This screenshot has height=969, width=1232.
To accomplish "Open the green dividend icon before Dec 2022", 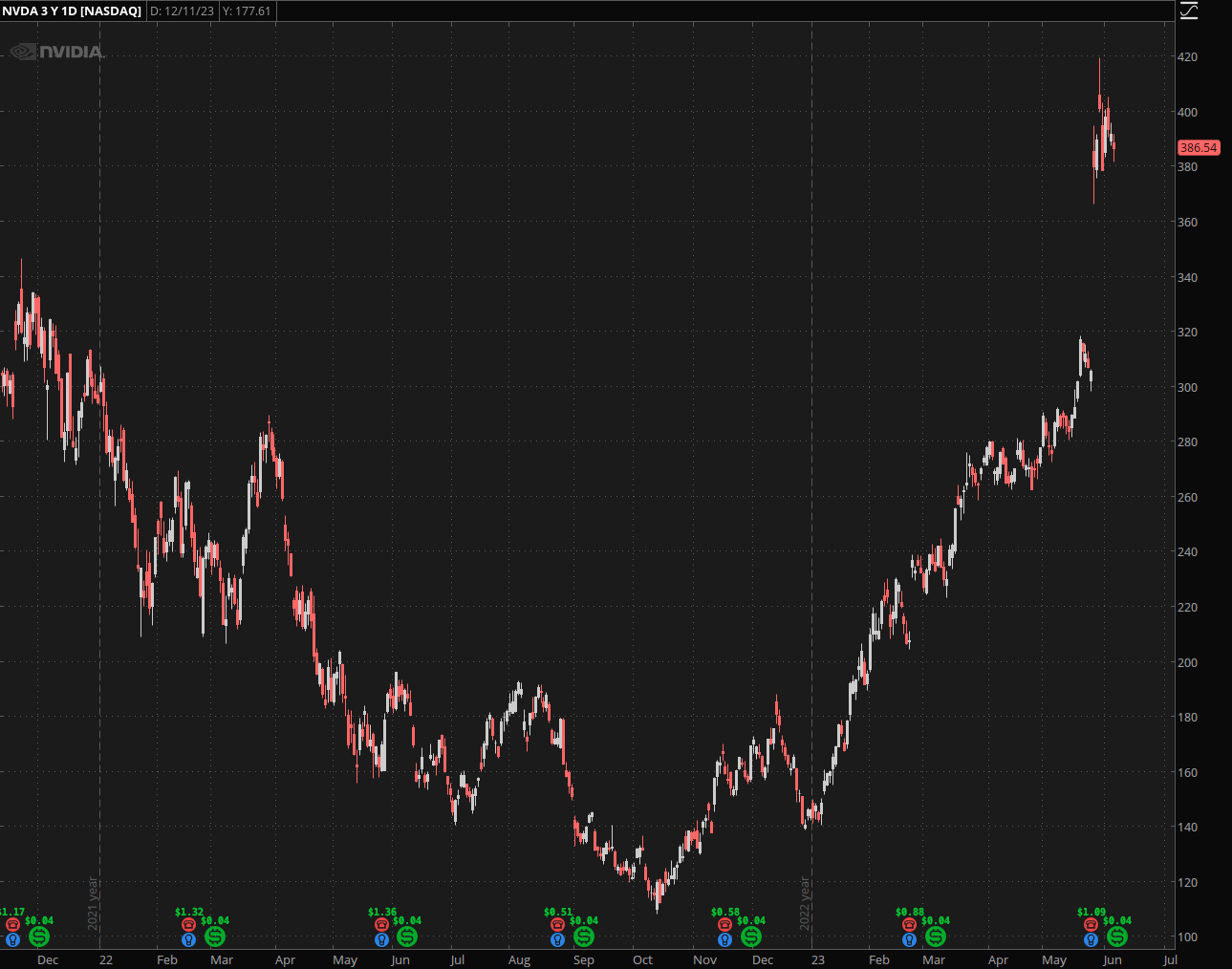I will [751, 937].
